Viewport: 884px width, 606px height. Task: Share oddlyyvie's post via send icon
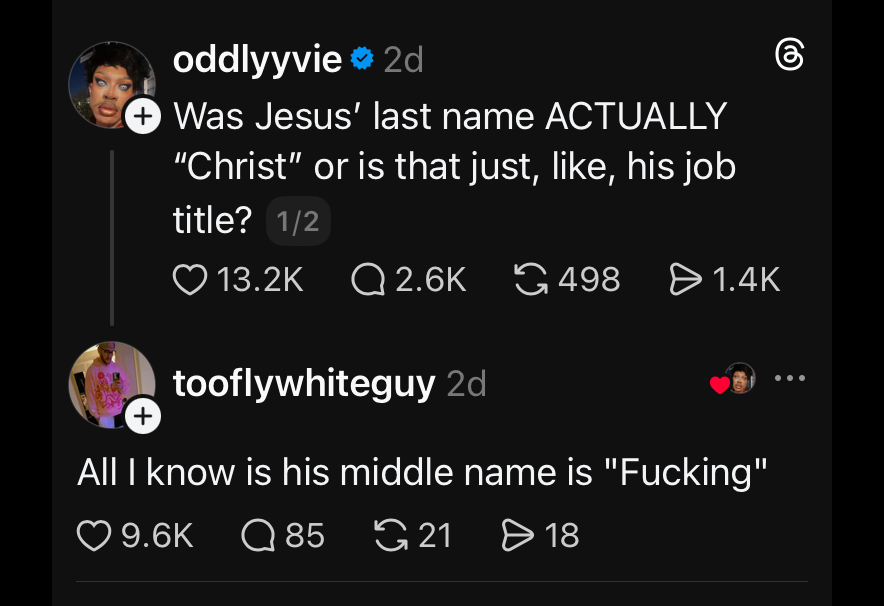(x=685, y=279)
